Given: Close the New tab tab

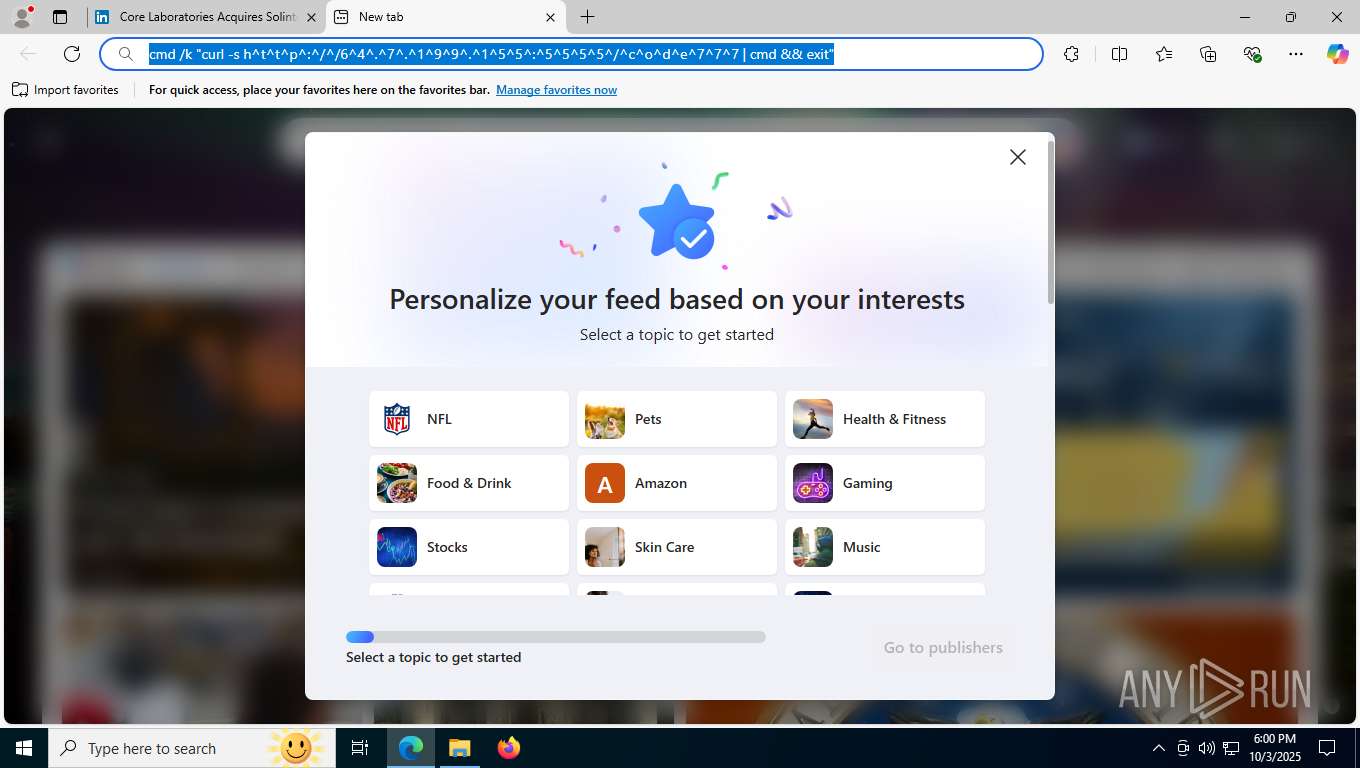Looking at the screenshot, I should click(x=550, y=17).
